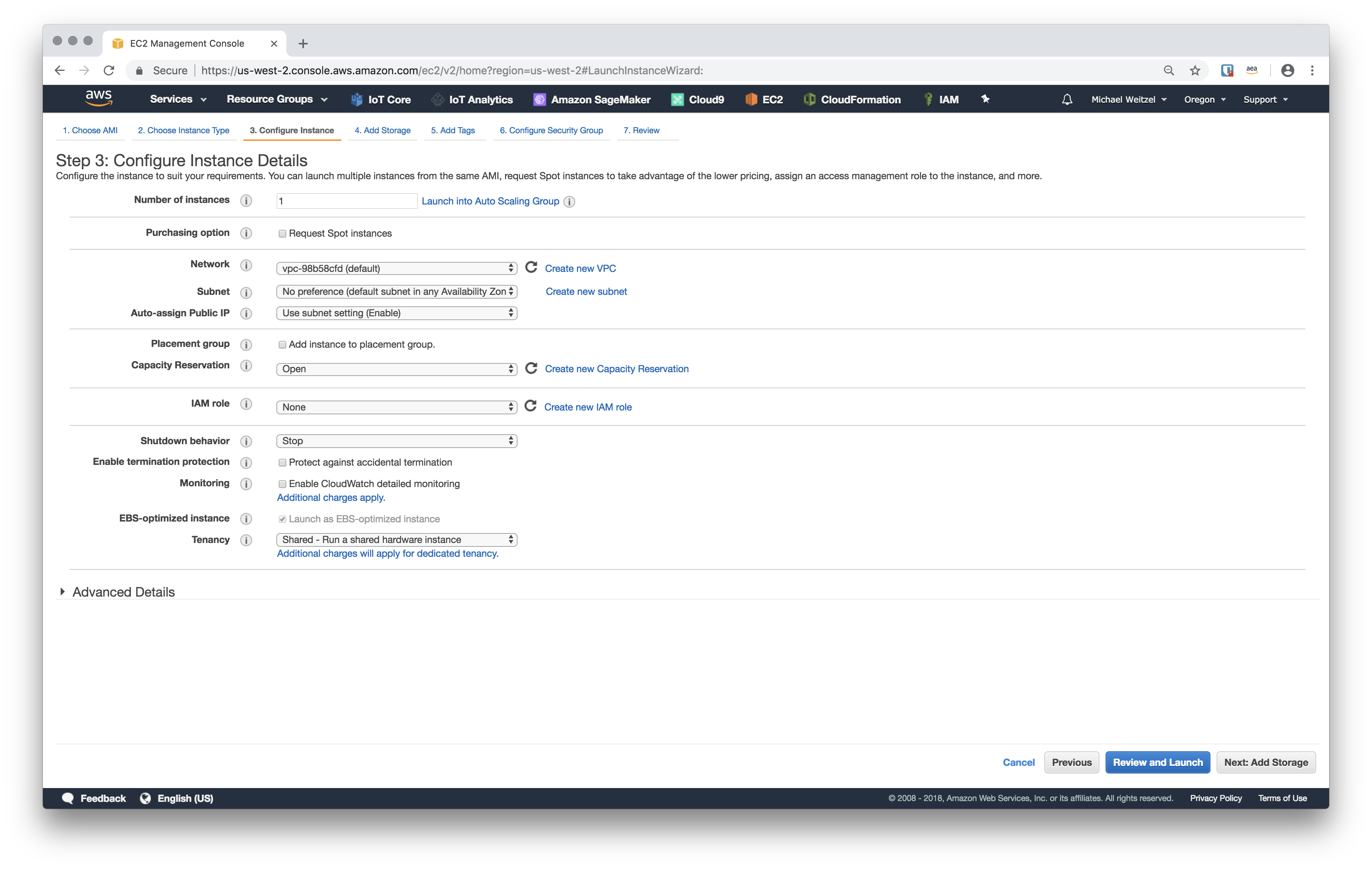1372x870 pixels.
Task: Cancel the launch wizard
Action: (1018, 762)
